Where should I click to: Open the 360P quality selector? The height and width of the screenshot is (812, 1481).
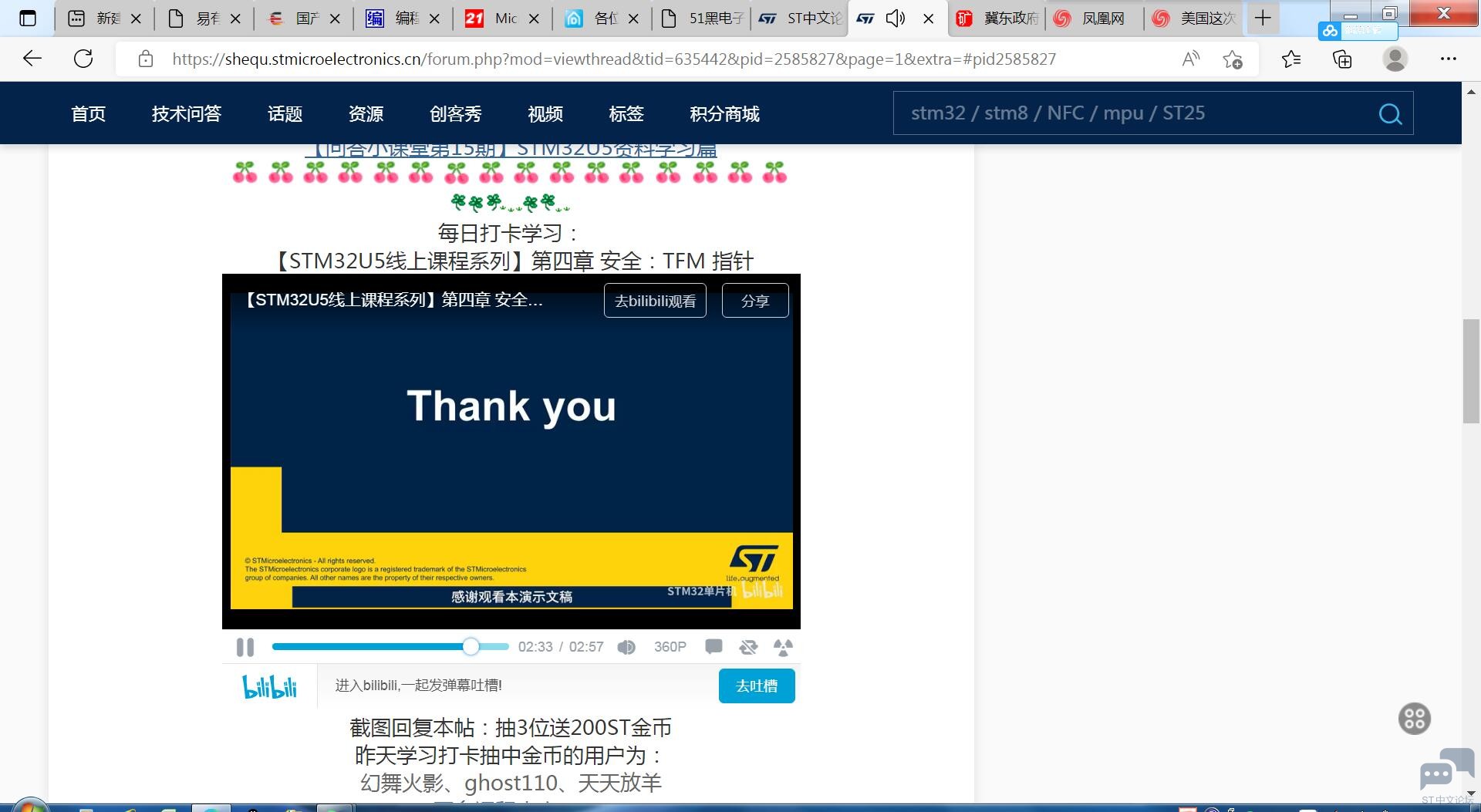click(670, 647)
